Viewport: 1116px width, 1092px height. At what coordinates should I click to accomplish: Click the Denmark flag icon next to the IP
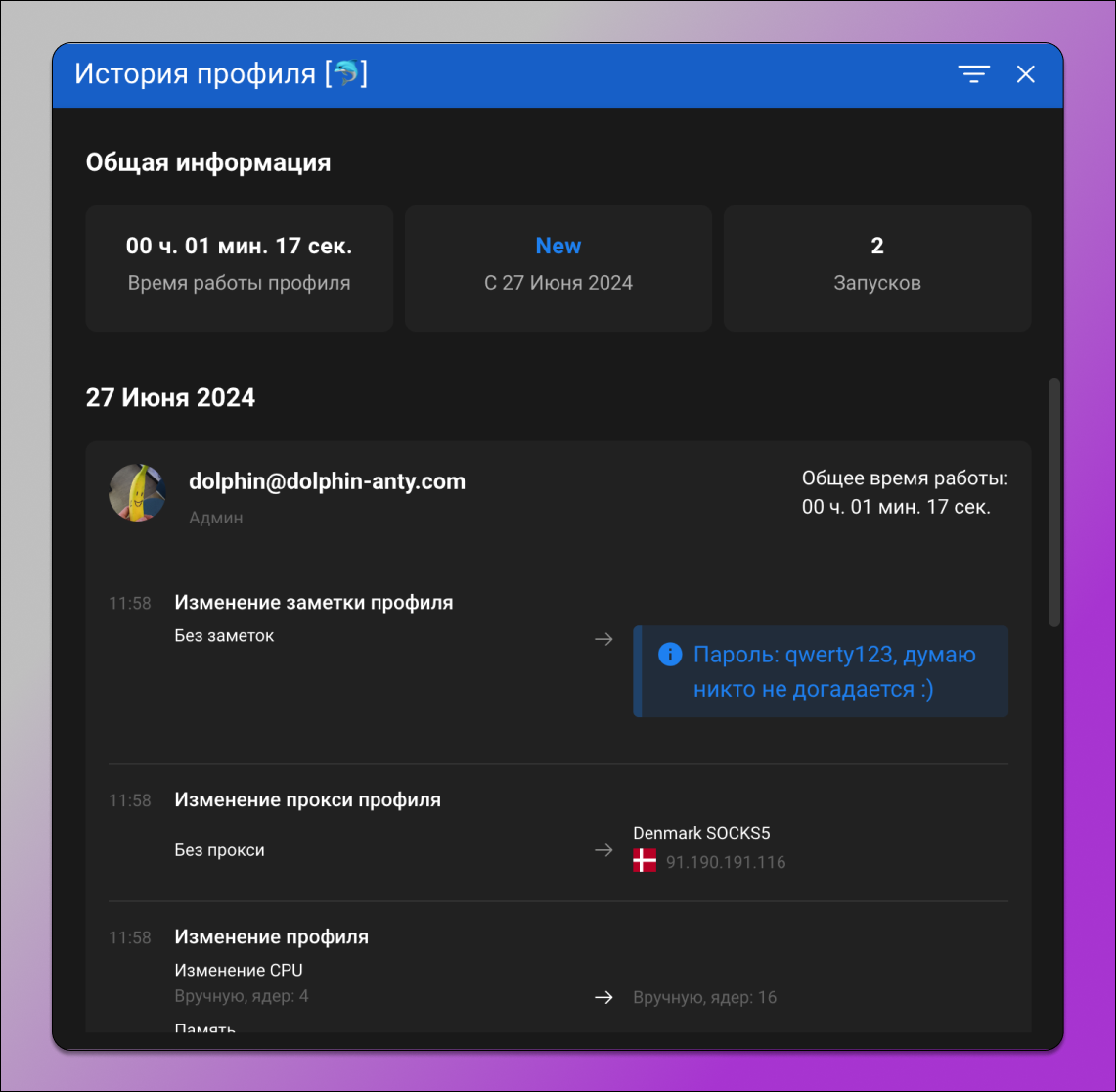coord(645,861)
